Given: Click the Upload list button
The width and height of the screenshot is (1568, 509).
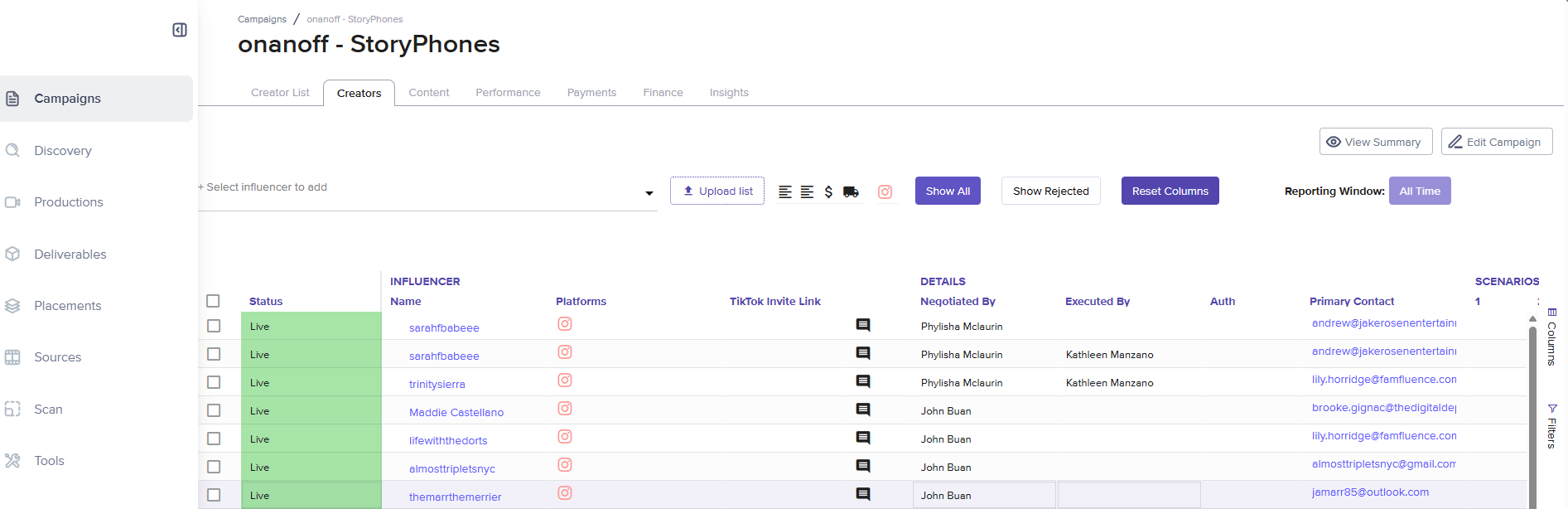Looking at the screenshot, I should click(x=717, y=191).
